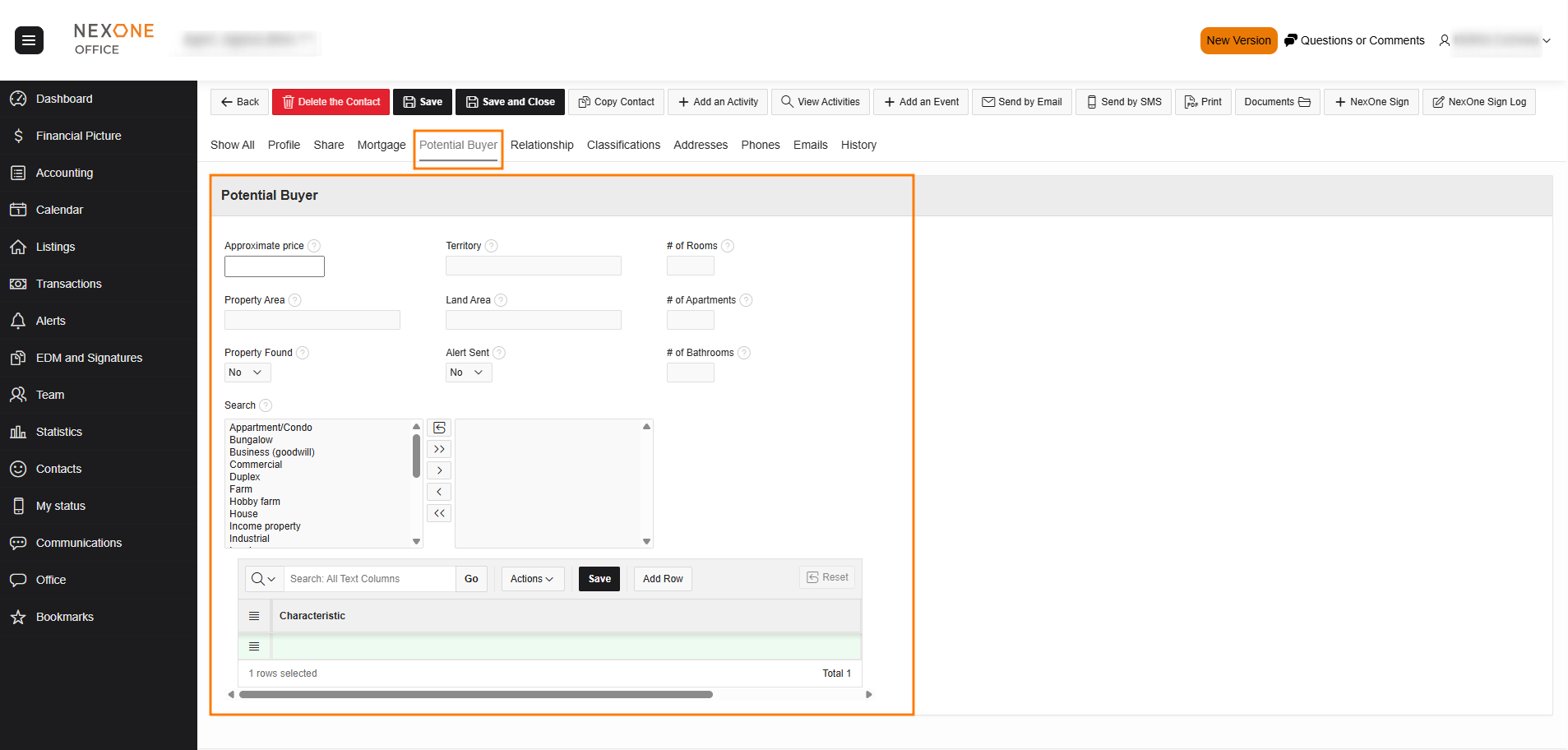The height and width of the screenshot is (750, 1568).
Task: Click the Dashboard sidebar icon
Action: point(18,99)
